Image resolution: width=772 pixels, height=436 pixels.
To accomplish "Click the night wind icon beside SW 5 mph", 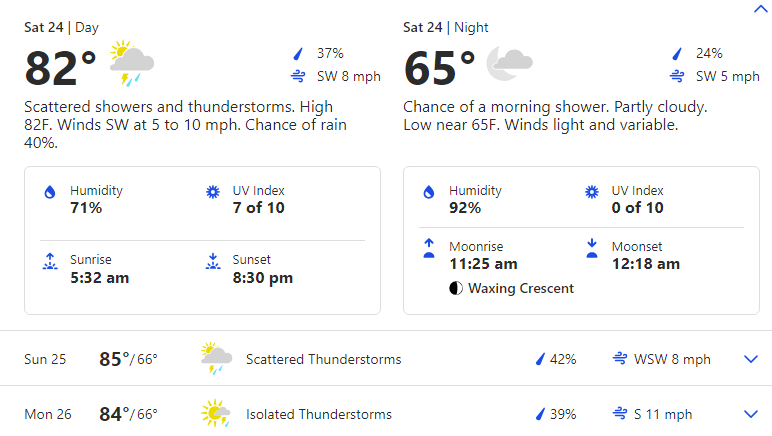I will click(677, 76).
